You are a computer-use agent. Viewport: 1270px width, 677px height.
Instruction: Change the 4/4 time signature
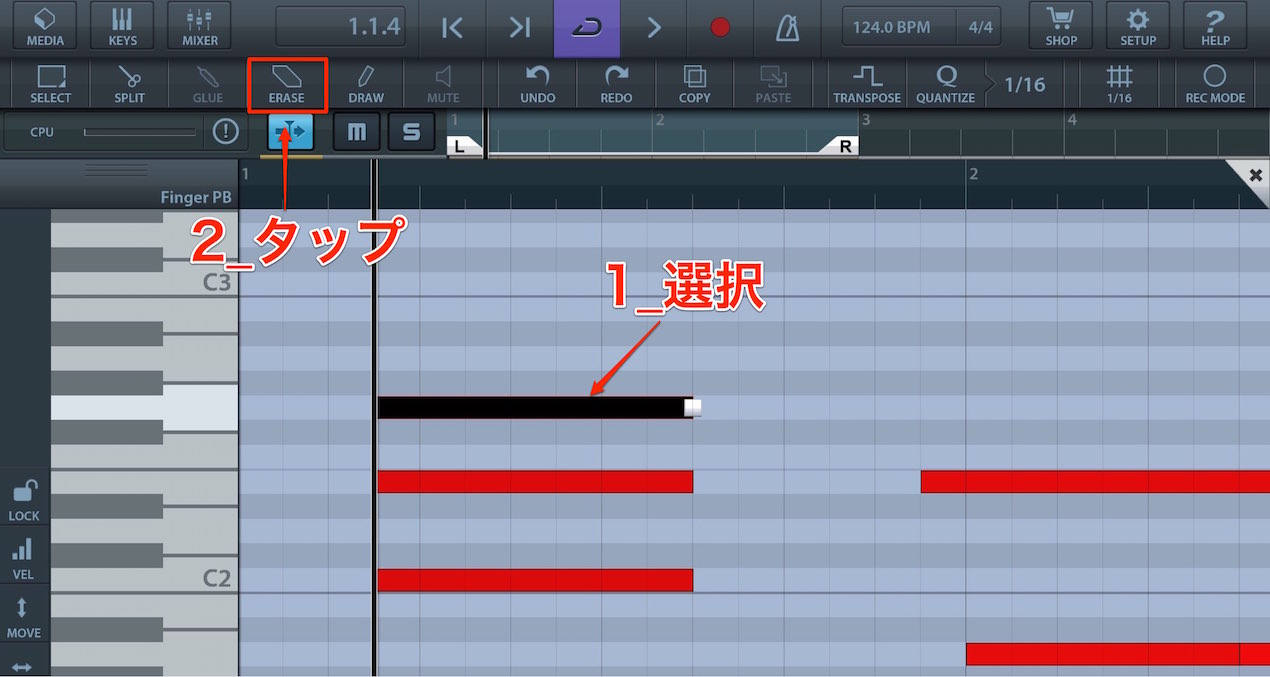click(x=980, y=28)
